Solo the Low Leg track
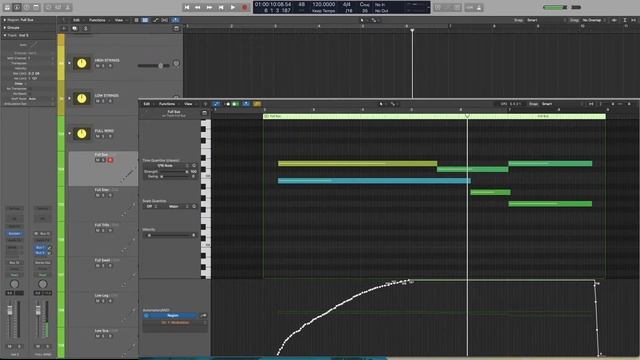 [x=103, y=301]
